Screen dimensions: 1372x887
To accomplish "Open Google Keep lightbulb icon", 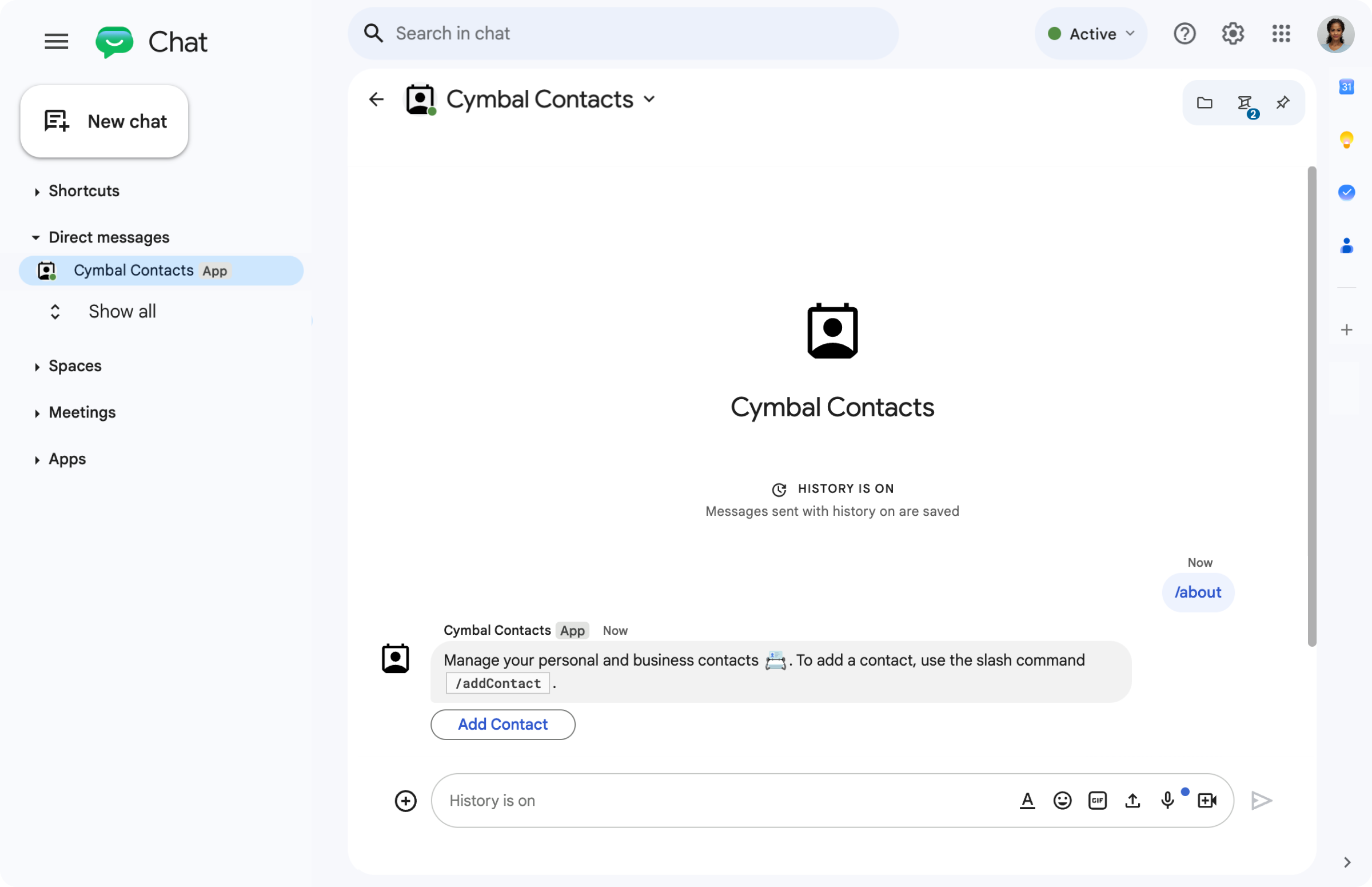I will (1346, 140).
